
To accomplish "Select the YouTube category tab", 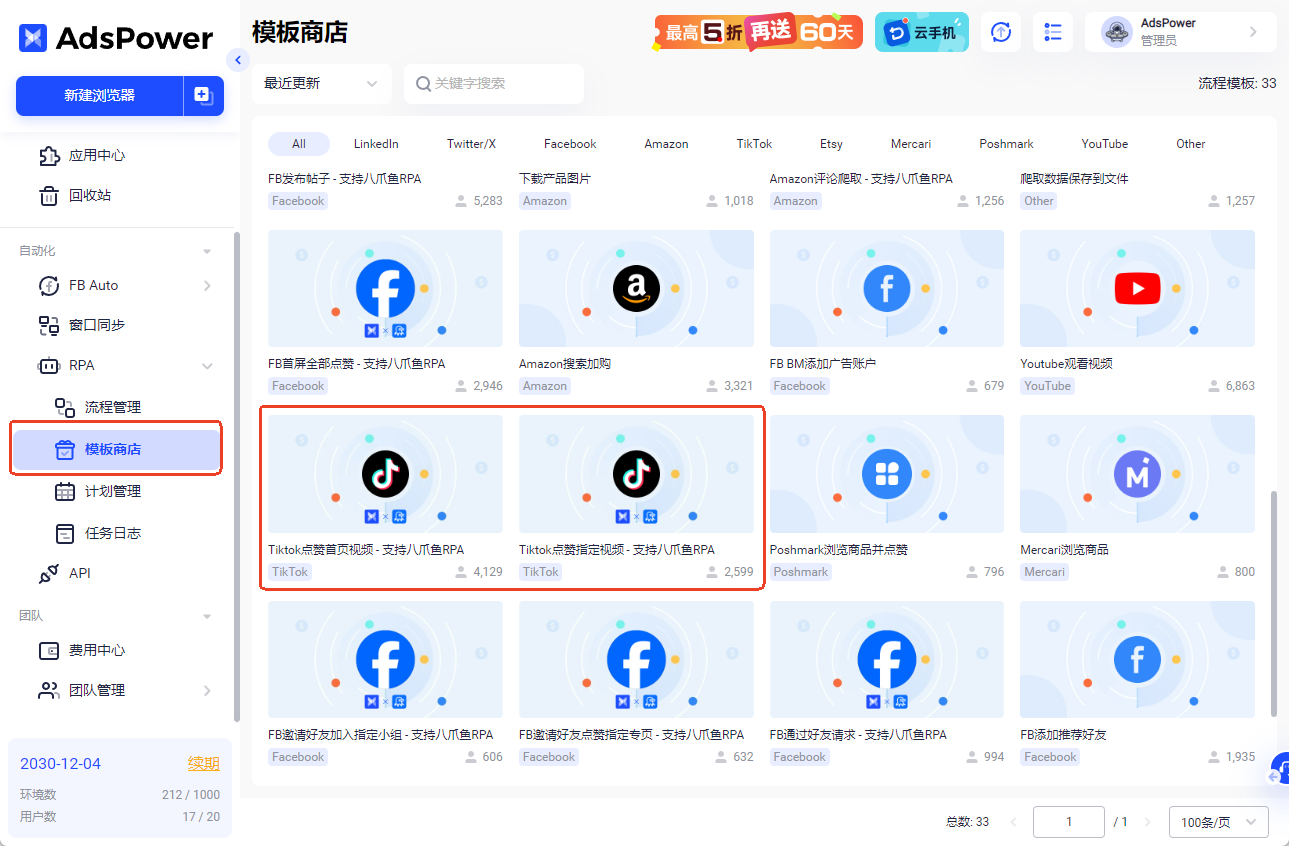I will click(1104, 144).
